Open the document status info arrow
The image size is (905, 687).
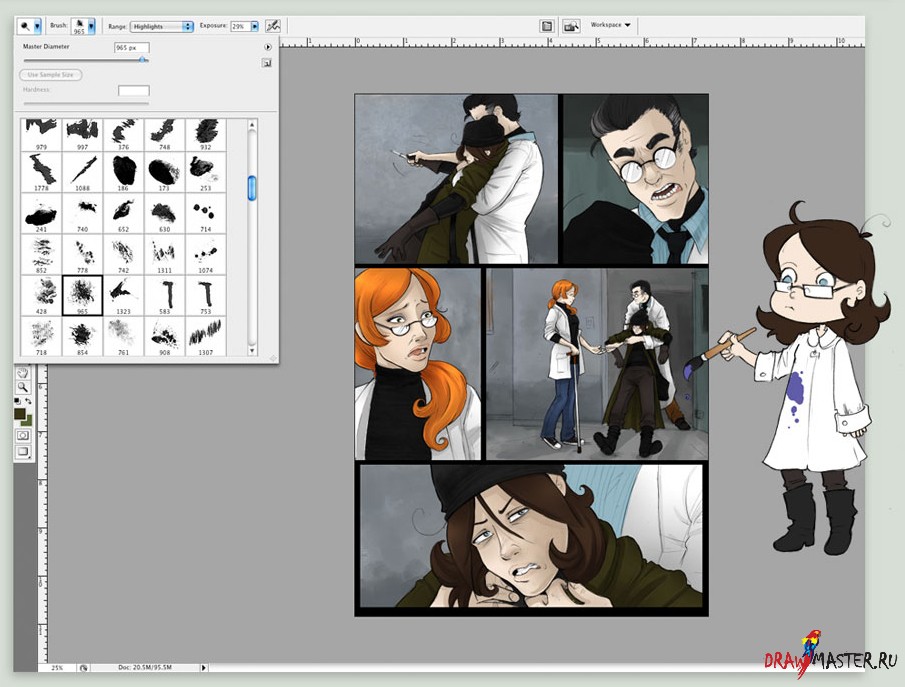[204, 667]
